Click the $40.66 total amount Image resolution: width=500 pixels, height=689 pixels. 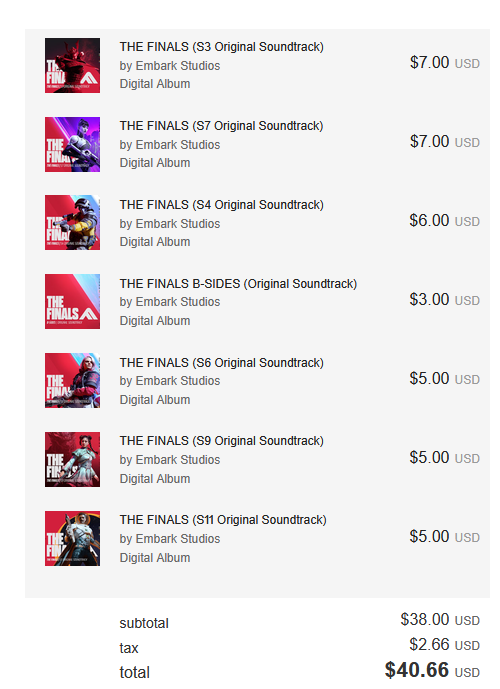(417, 670)
